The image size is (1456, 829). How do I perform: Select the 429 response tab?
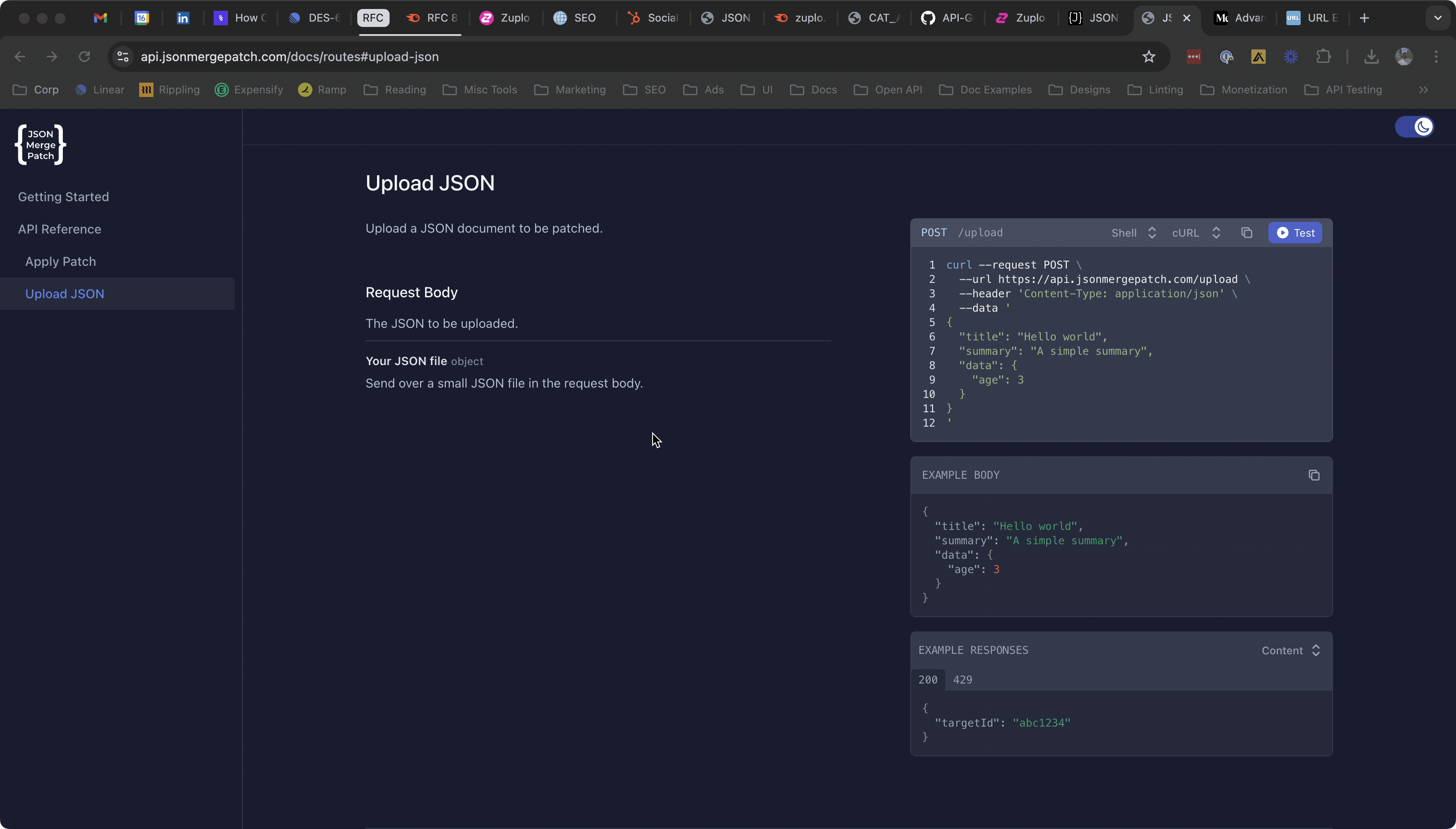(963, 679)
